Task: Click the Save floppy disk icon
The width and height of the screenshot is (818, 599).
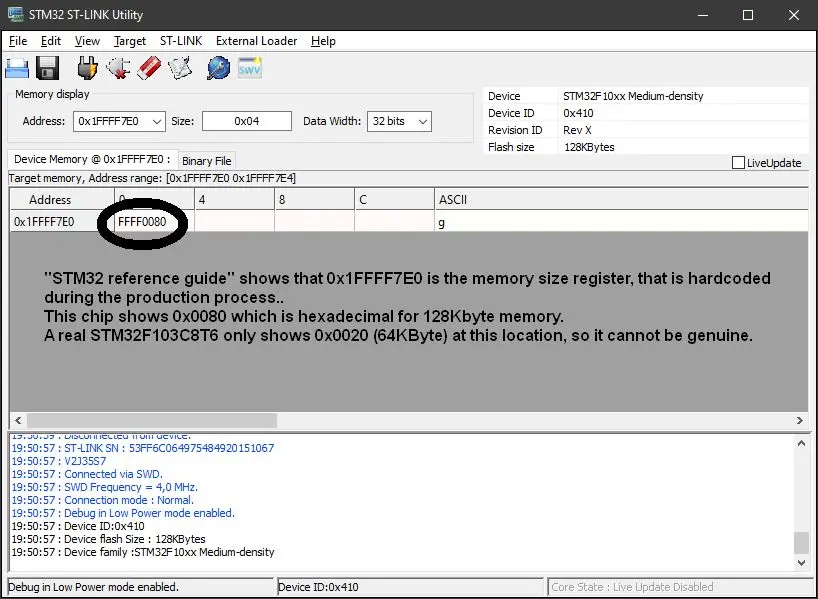Action: 47,68
